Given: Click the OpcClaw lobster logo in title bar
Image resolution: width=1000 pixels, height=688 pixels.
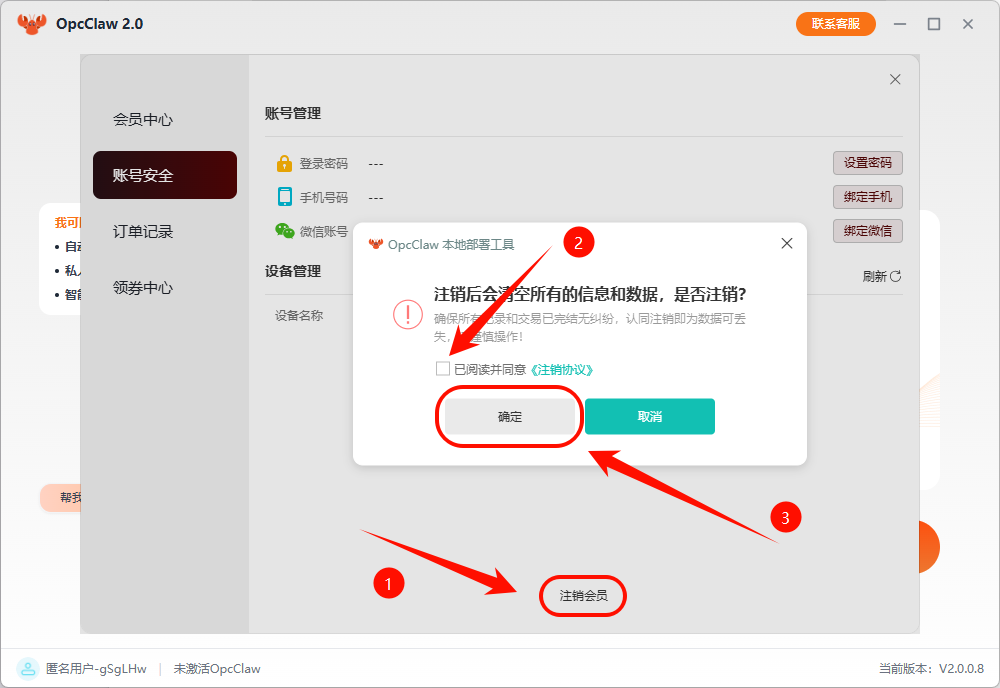Looking at the screenshot, I should pos(31,24).
